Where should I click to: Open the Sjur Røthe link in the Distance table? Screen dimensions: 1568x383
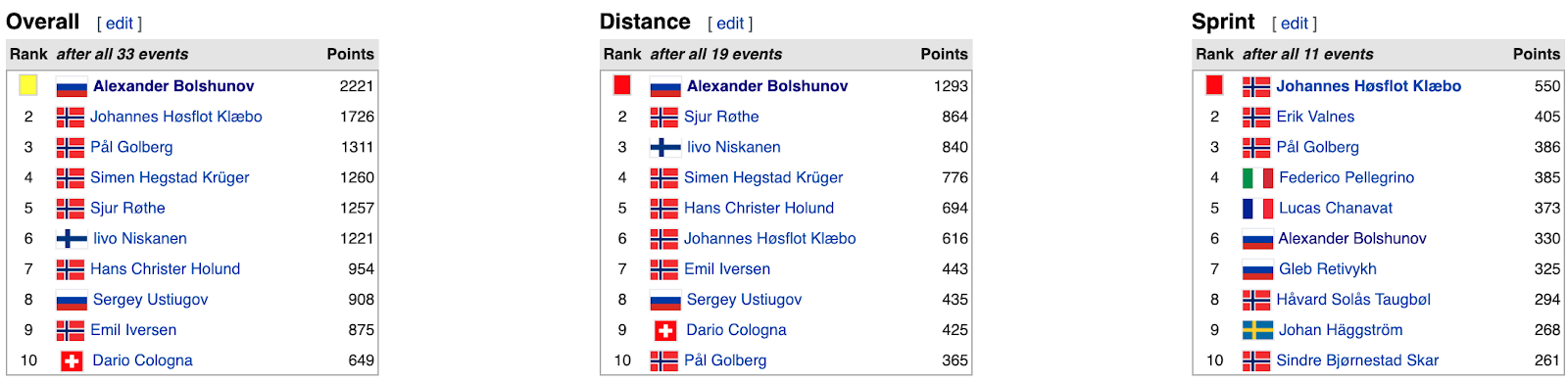pyautogui.click(x=721, y=117)
